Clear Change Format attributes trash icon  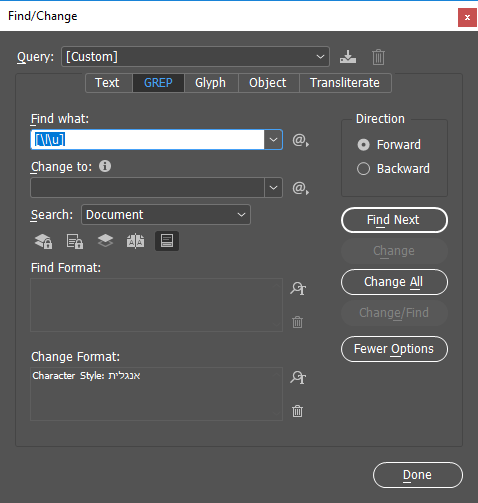[297, 411]
